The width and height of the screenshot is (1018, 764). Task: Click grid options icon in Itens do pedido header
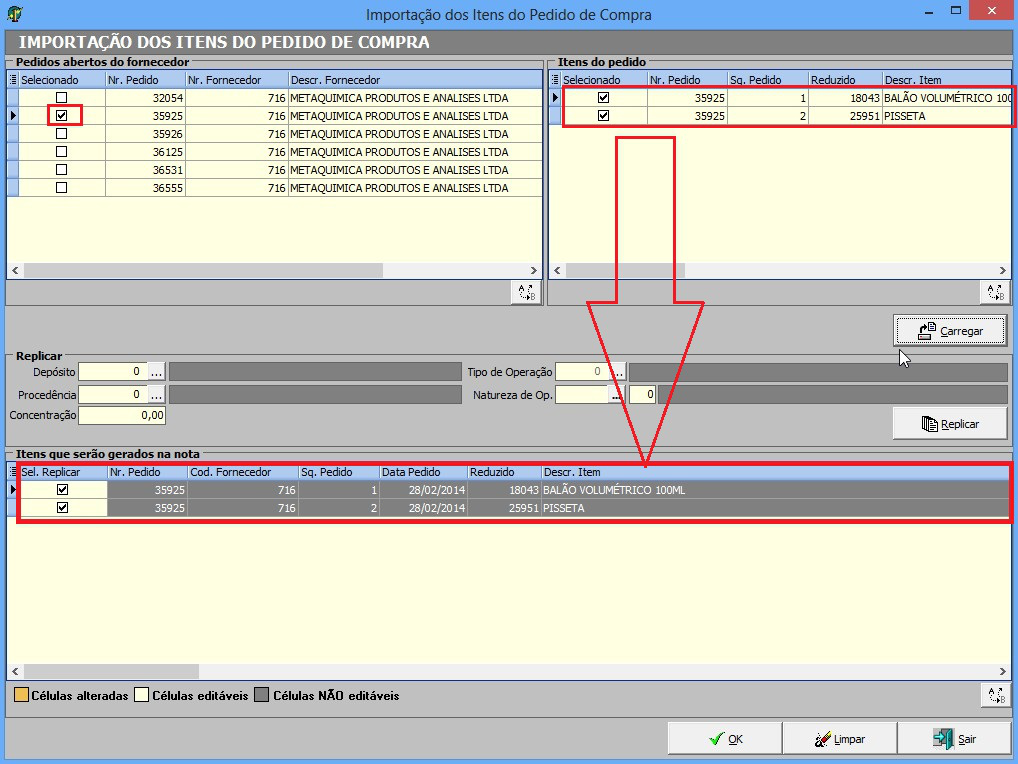[555, 80]
